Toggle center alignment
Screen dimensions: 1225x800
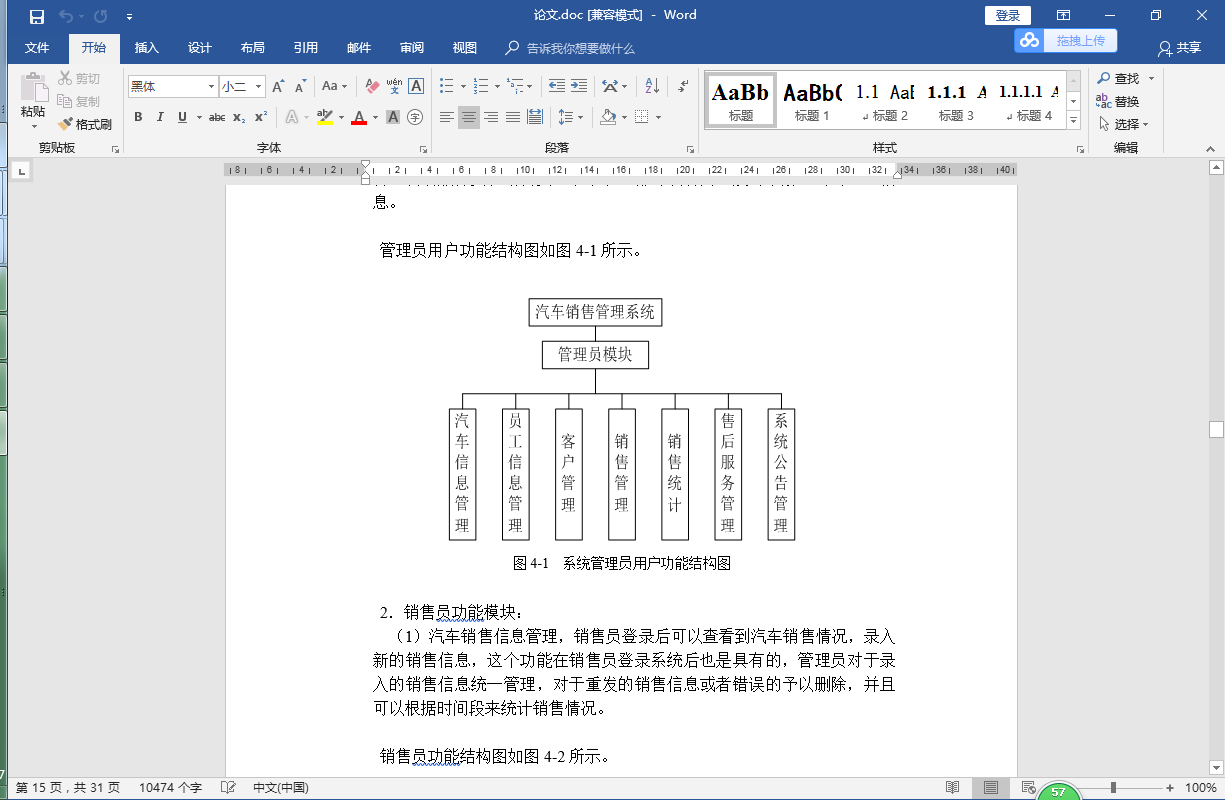469,117
